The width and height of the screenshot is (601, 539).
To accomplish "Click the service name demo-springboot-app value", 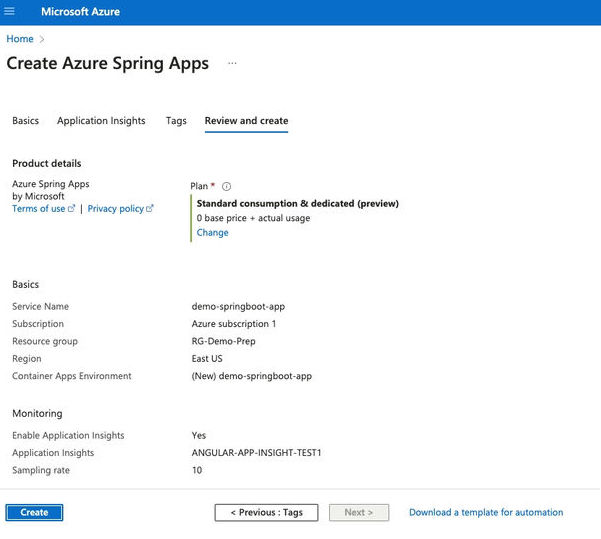I will click(x=238, y=307).
